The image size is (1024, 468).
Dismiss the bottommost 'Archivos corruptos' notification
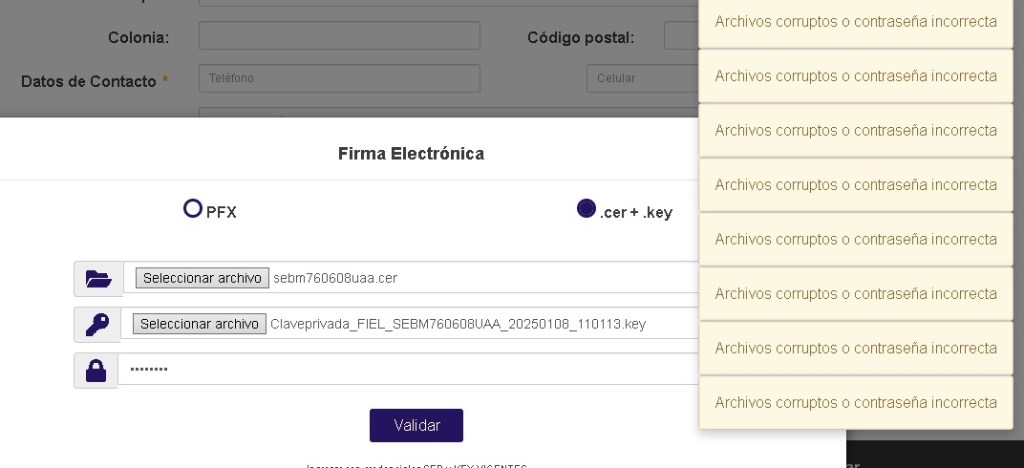tap(856, 403)
